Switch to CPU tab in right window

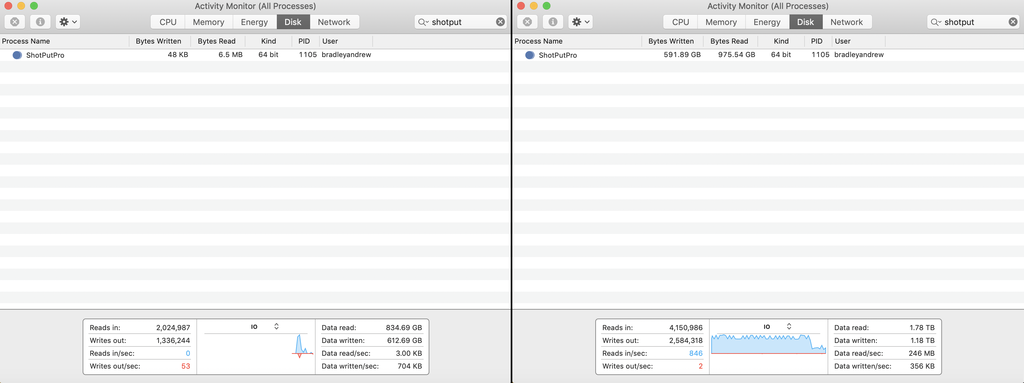click(680, 22)
